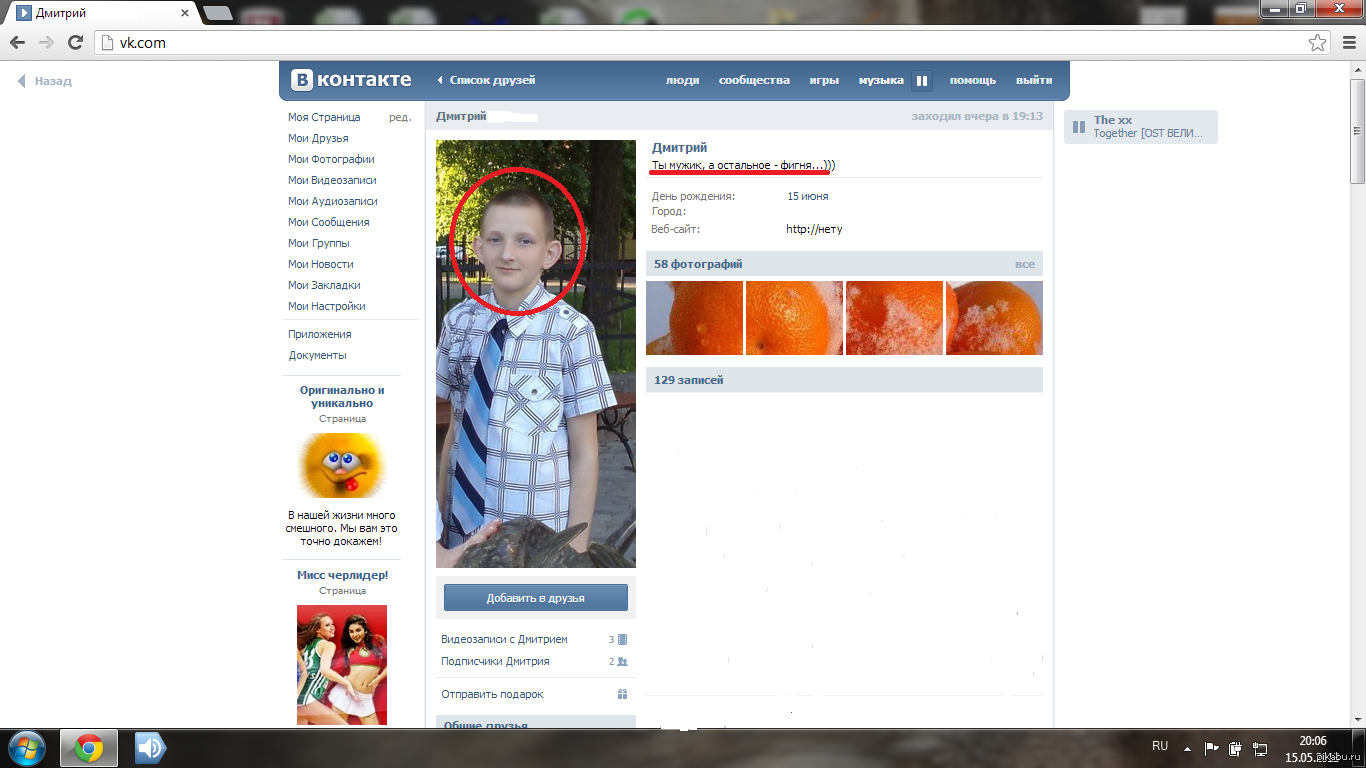Open Мои Друзья
1366x768 pixels.
pyautogui.click(x=318, y=138)
